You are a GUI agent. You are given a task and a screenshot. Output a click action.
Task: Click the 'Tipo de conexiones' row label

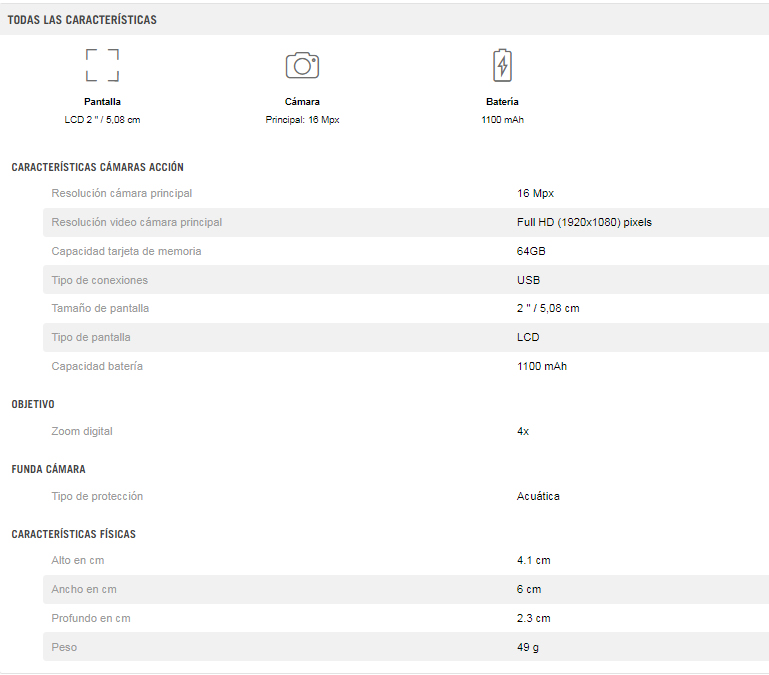100,280
